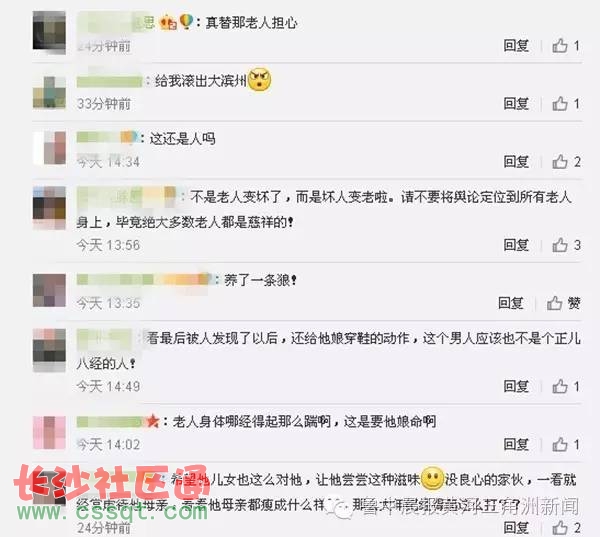Open avatar of the 养了一条狼 commenter
Screen dimensions: 600x537
[x=49, y=290]
